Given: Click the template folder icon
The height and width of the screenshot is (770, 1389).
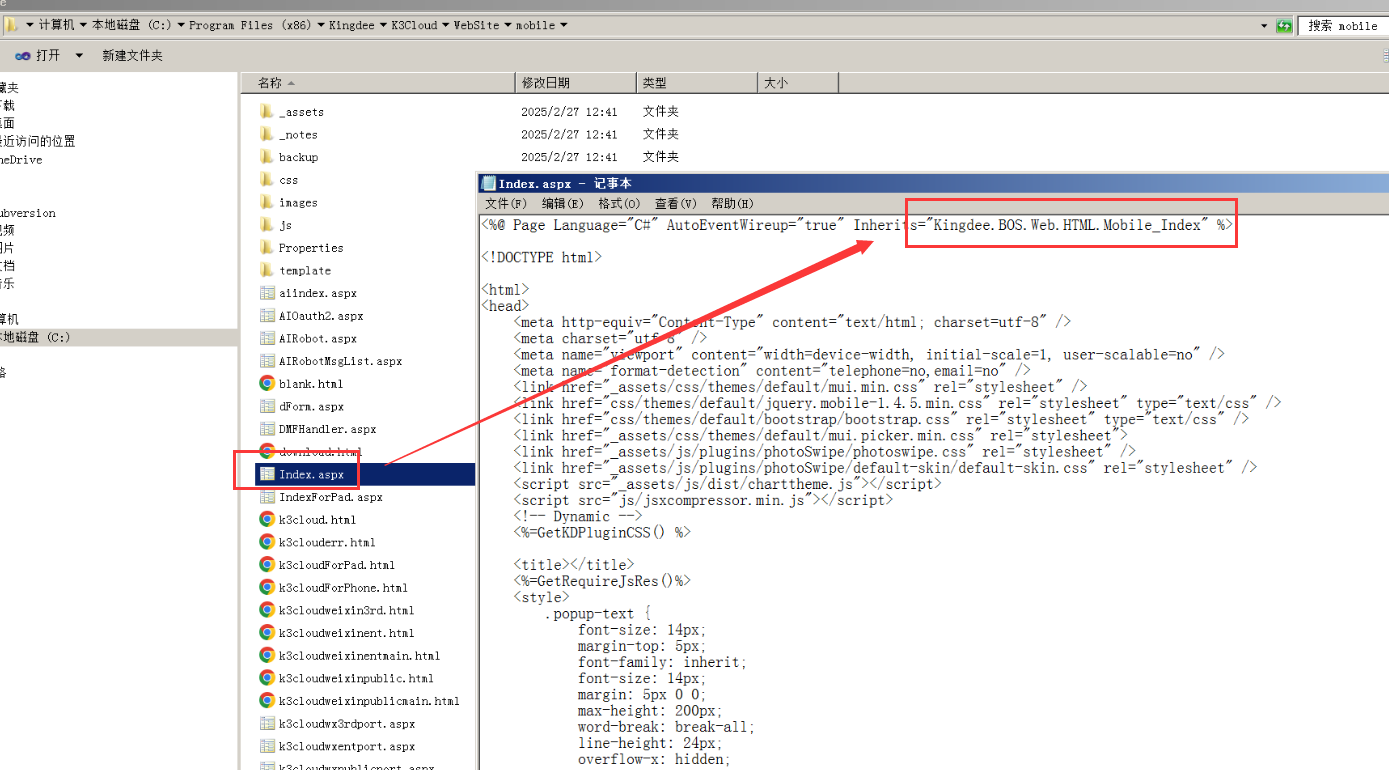Looking at the screenshot, I should (266, 270).
